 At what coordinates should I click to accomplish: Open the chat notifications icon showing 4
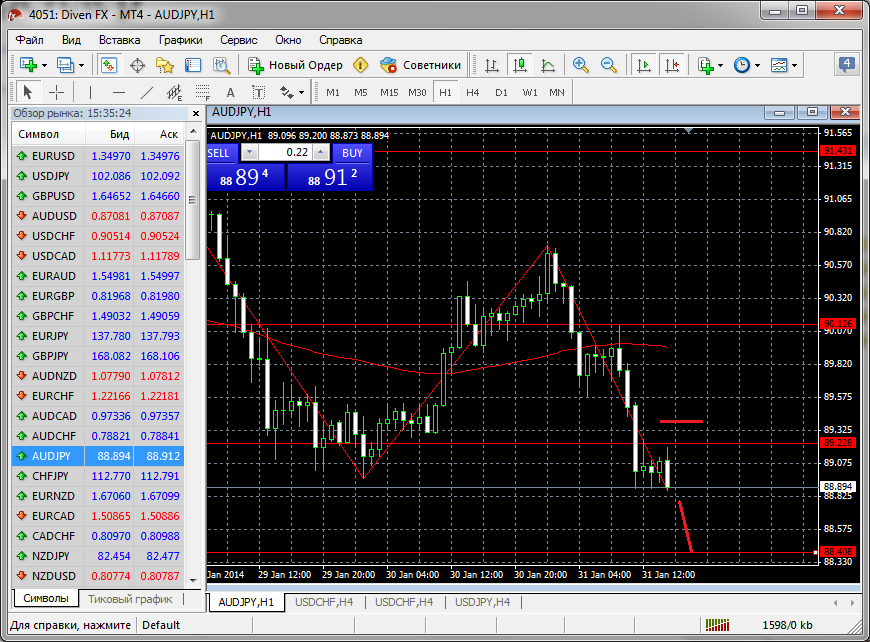click(x=846, y=65)
